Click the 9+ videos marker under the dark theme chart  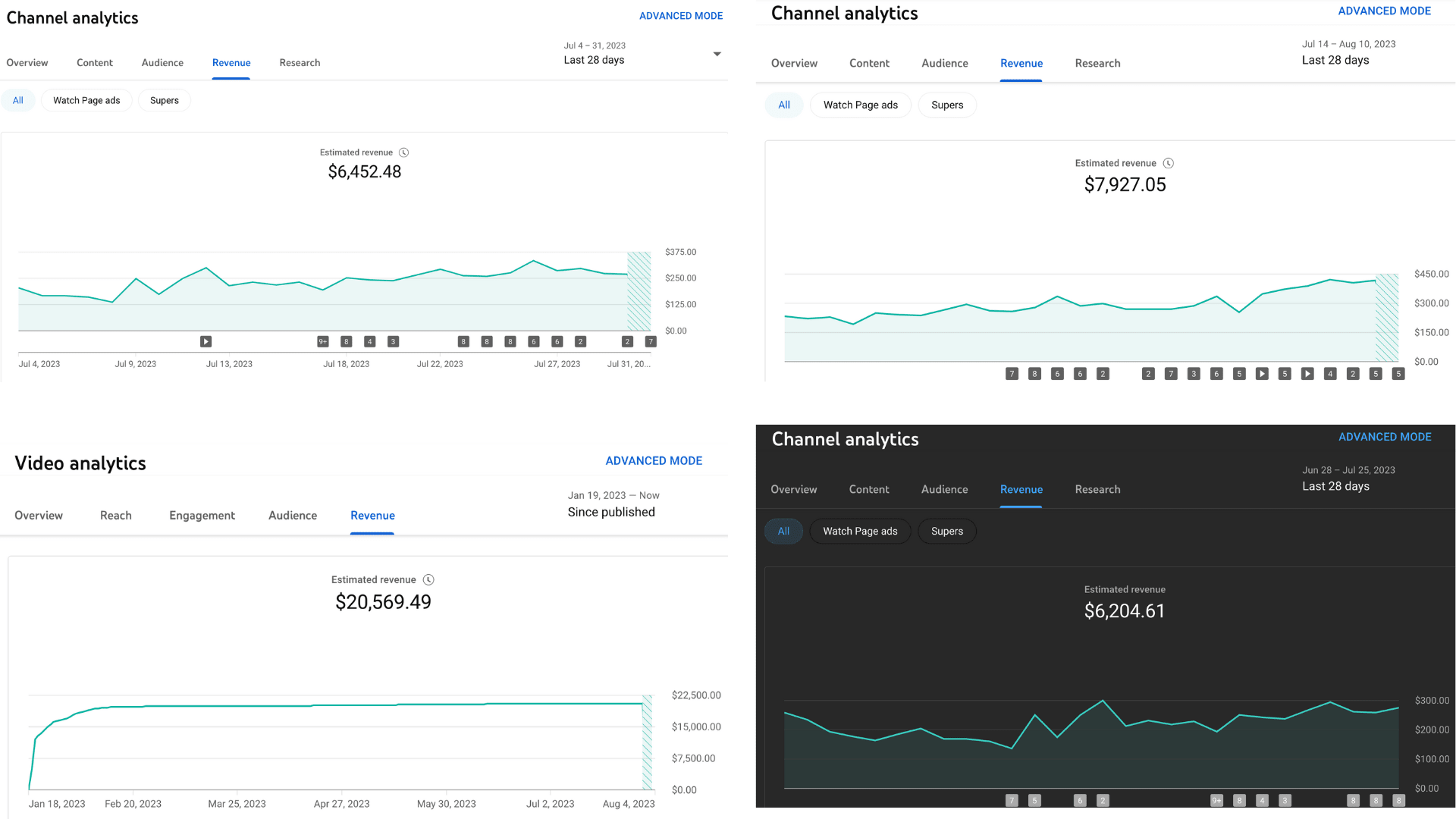1216,800
